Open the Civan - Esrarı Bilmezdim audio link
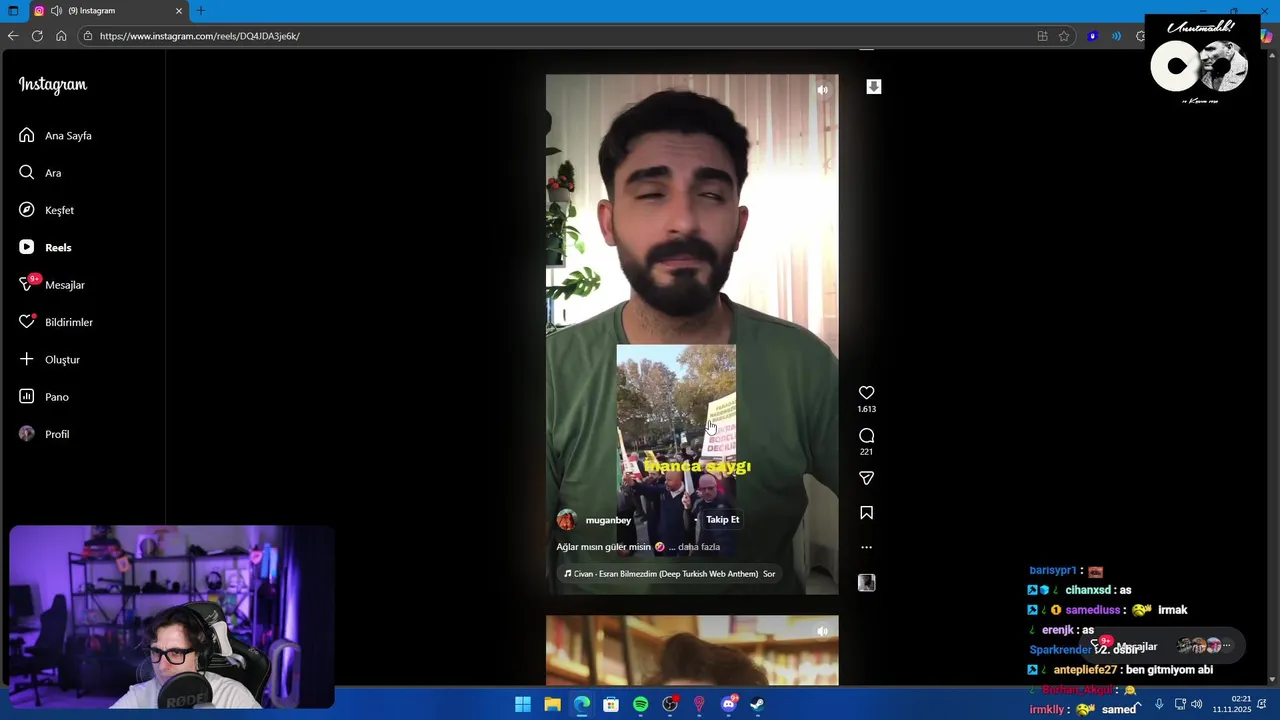1280x720 pixels. point(669,574)
